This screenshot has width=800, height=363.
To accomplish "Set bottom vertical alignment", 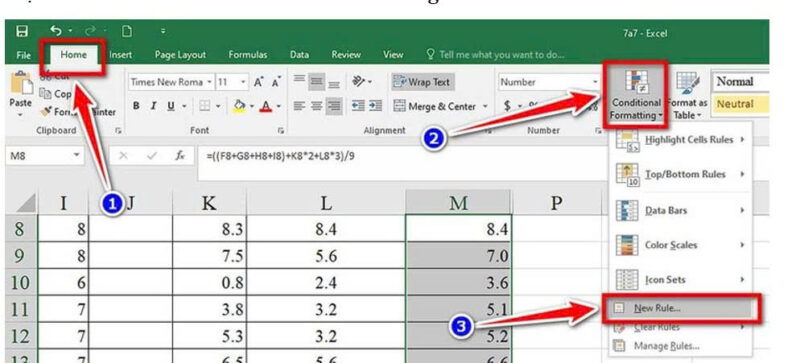I will click(x=334, y=84).
